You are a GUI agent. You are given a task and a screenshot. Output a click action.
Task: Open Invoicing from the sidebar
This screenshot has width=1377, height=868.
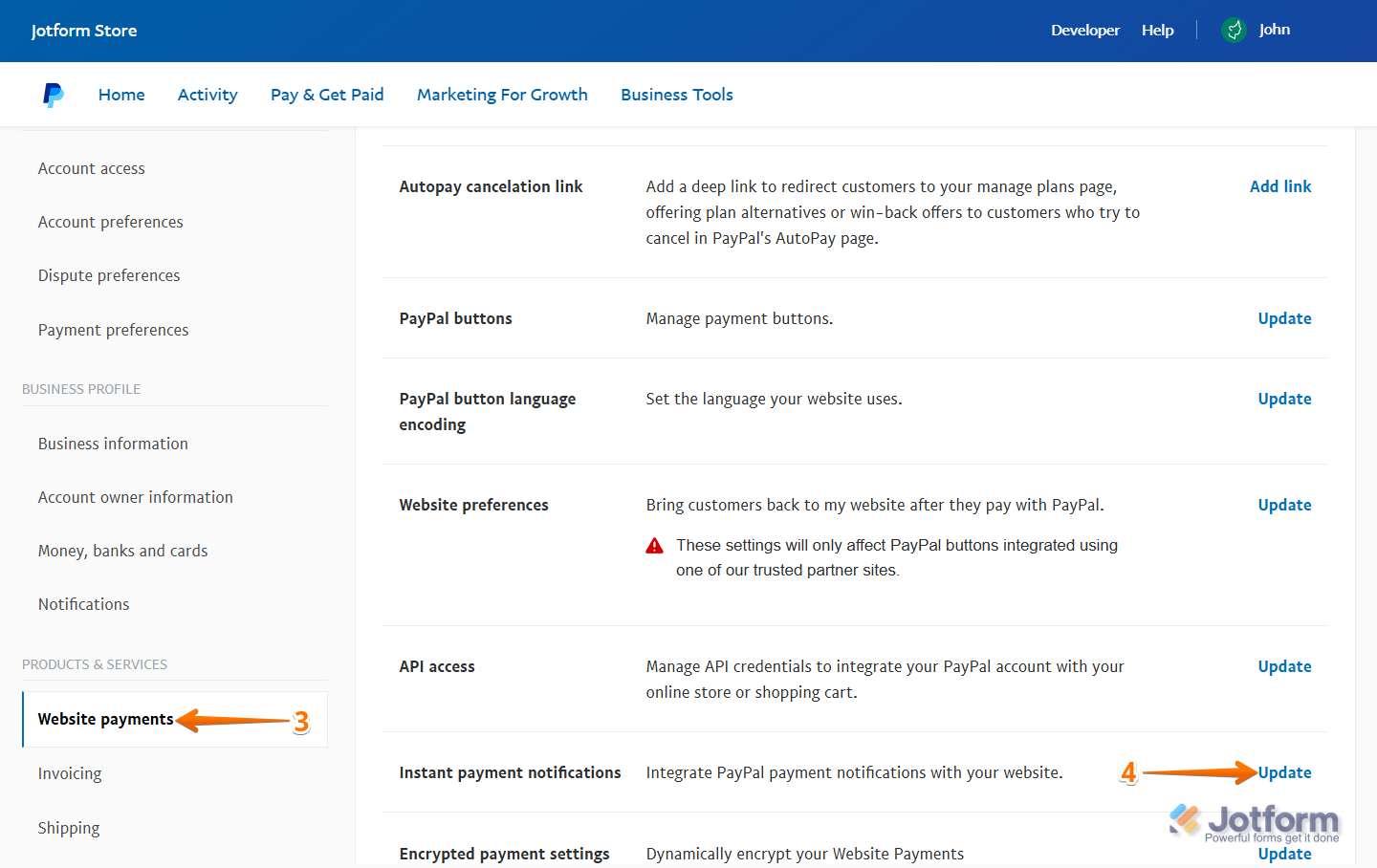[69, 772]
